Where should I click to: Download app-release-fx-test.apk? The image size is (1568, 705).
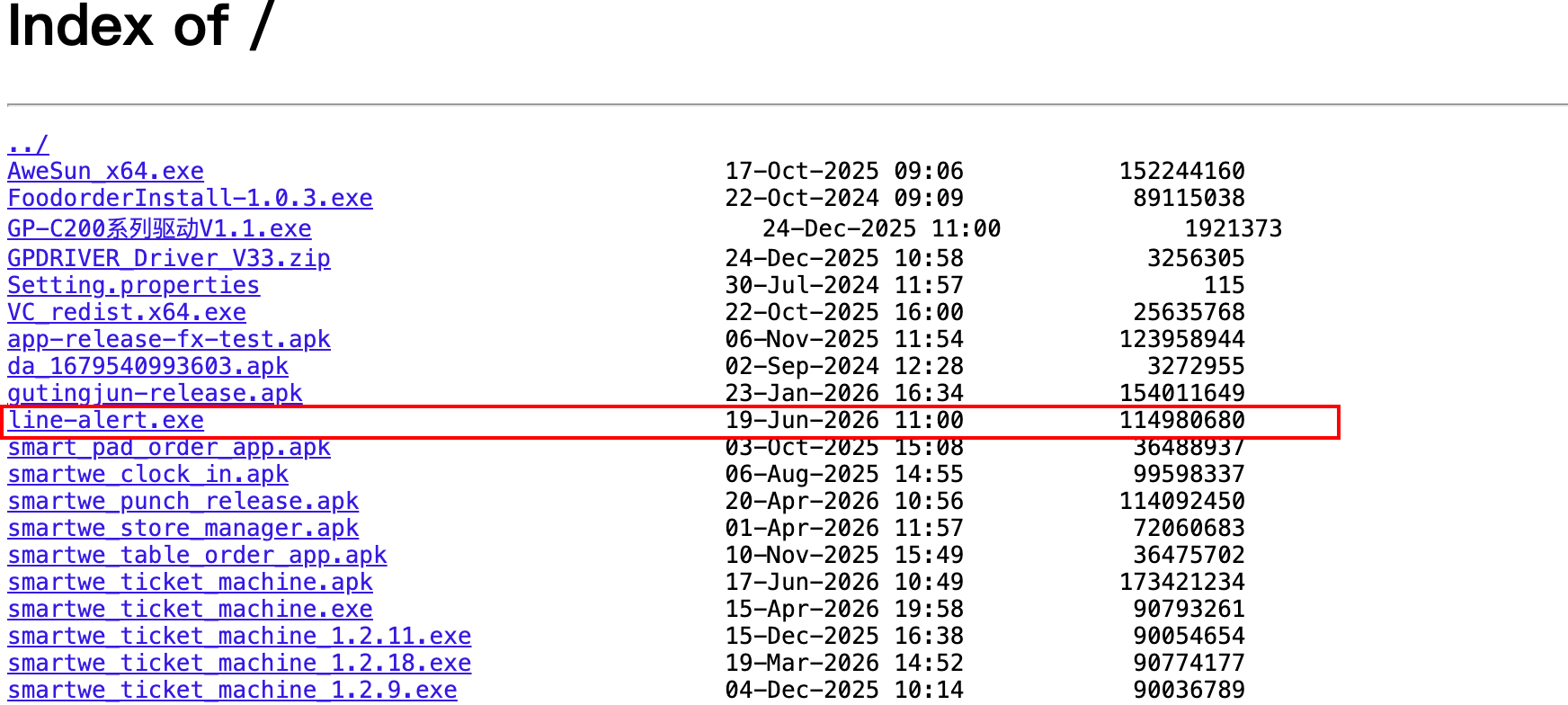169,339
